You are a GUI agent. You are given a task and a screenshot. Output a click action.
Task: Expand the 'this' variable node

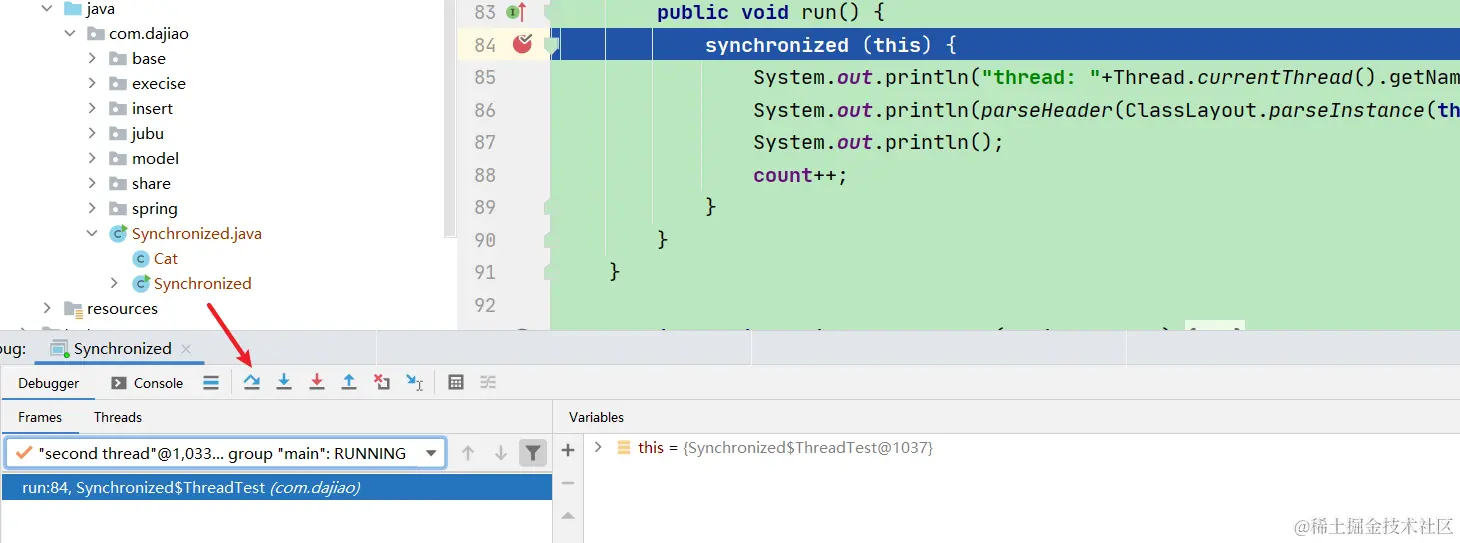coord(598,448)
